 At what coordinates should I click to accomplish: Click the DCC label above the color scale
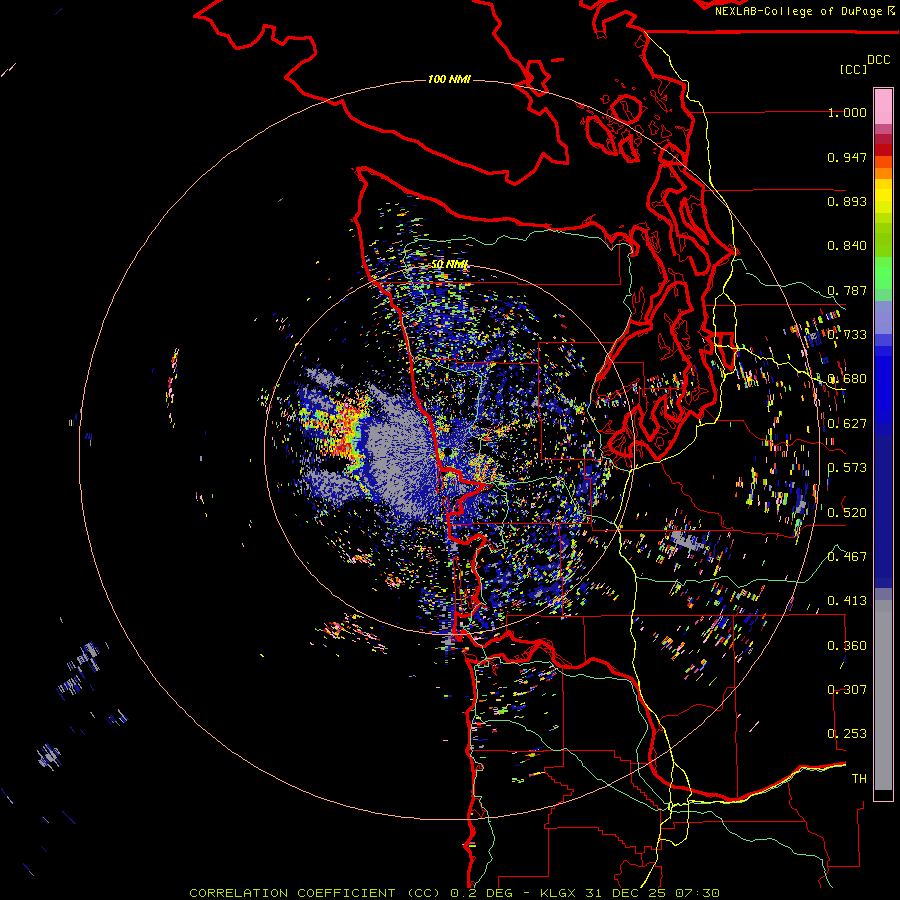pos(879,60)
